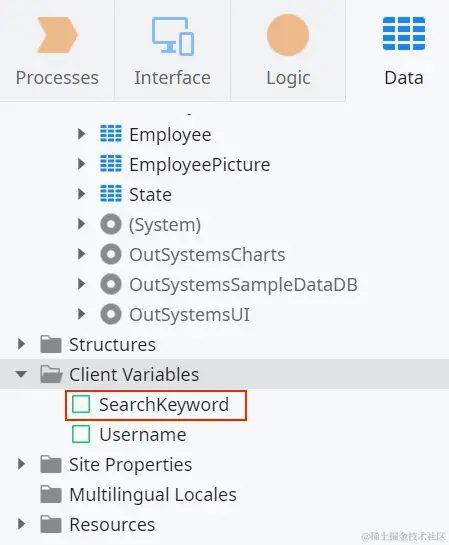The image size is (449, 545).
Task: Click the Logic circle icon
Action: coord(288,35)
